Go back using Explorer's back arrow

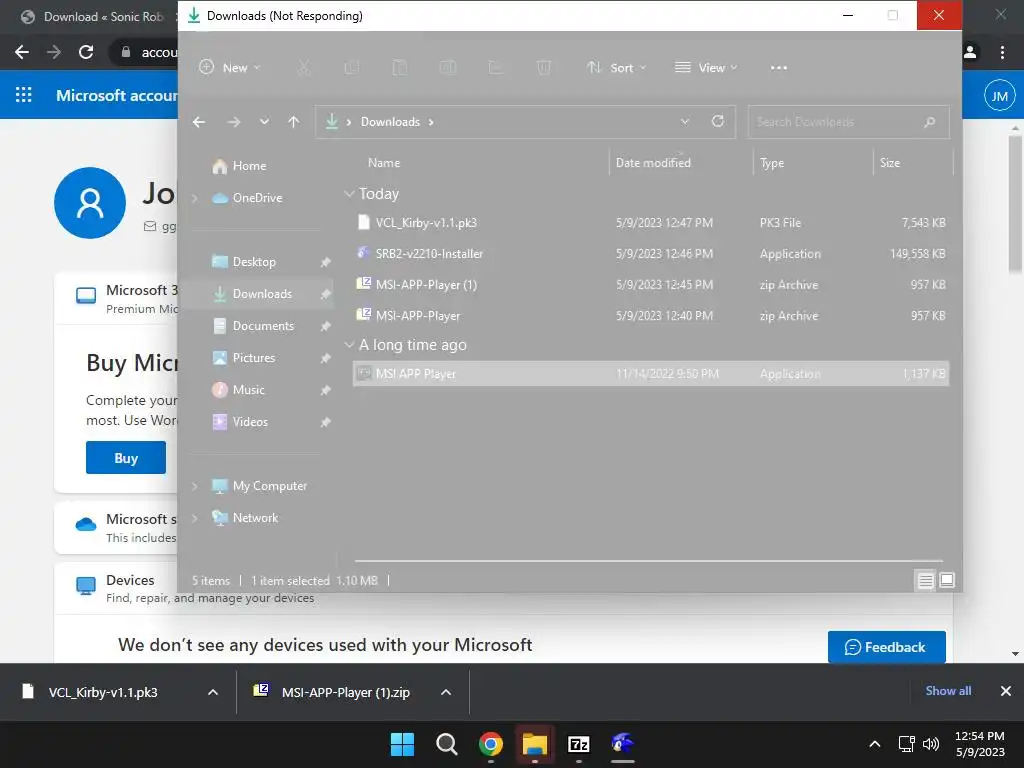coord(199,122)
